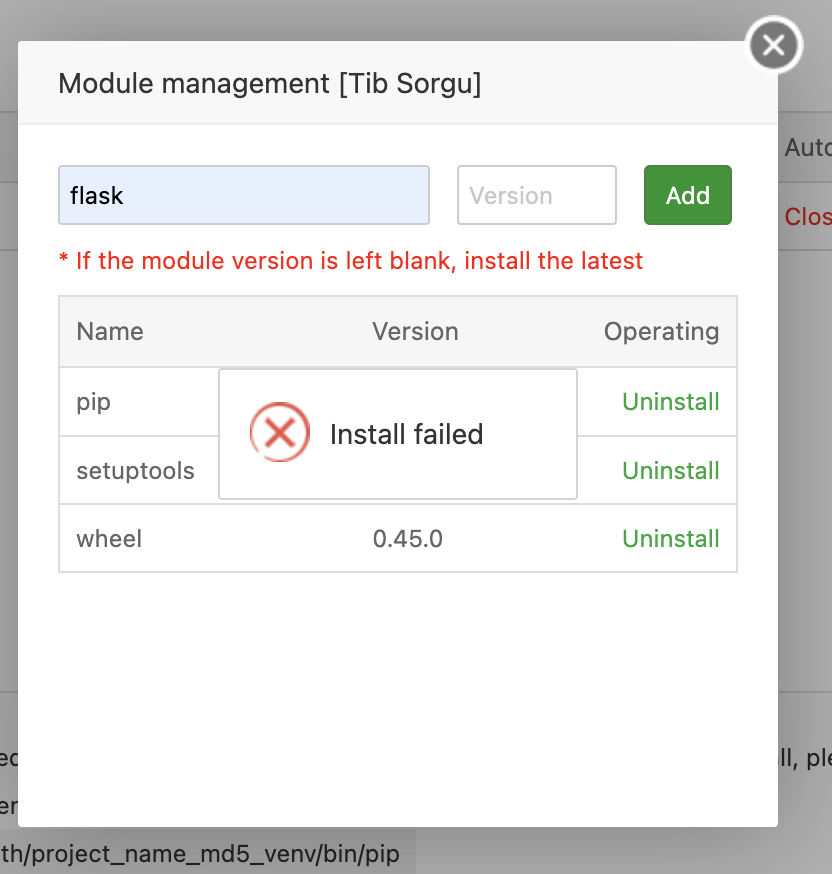Screen dimensions: 832x874
Task: Uninstall the wheel module
Action: (x=671, y=539)
